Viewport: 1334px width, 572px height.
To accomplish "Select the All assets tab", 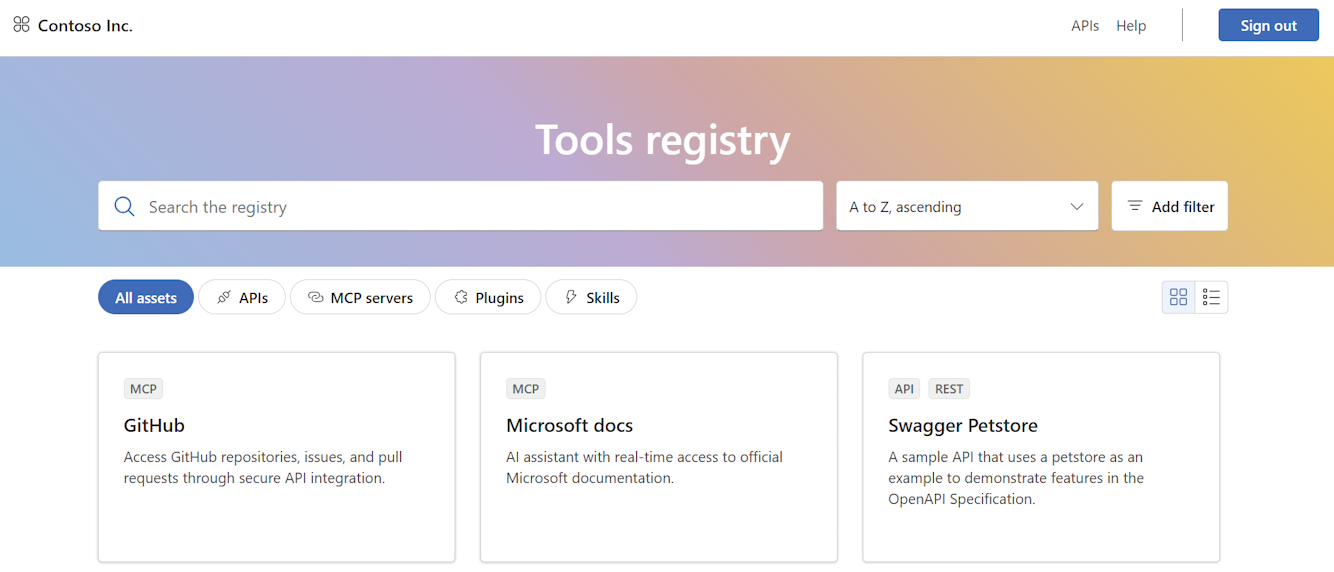I will tap(146, 297).
